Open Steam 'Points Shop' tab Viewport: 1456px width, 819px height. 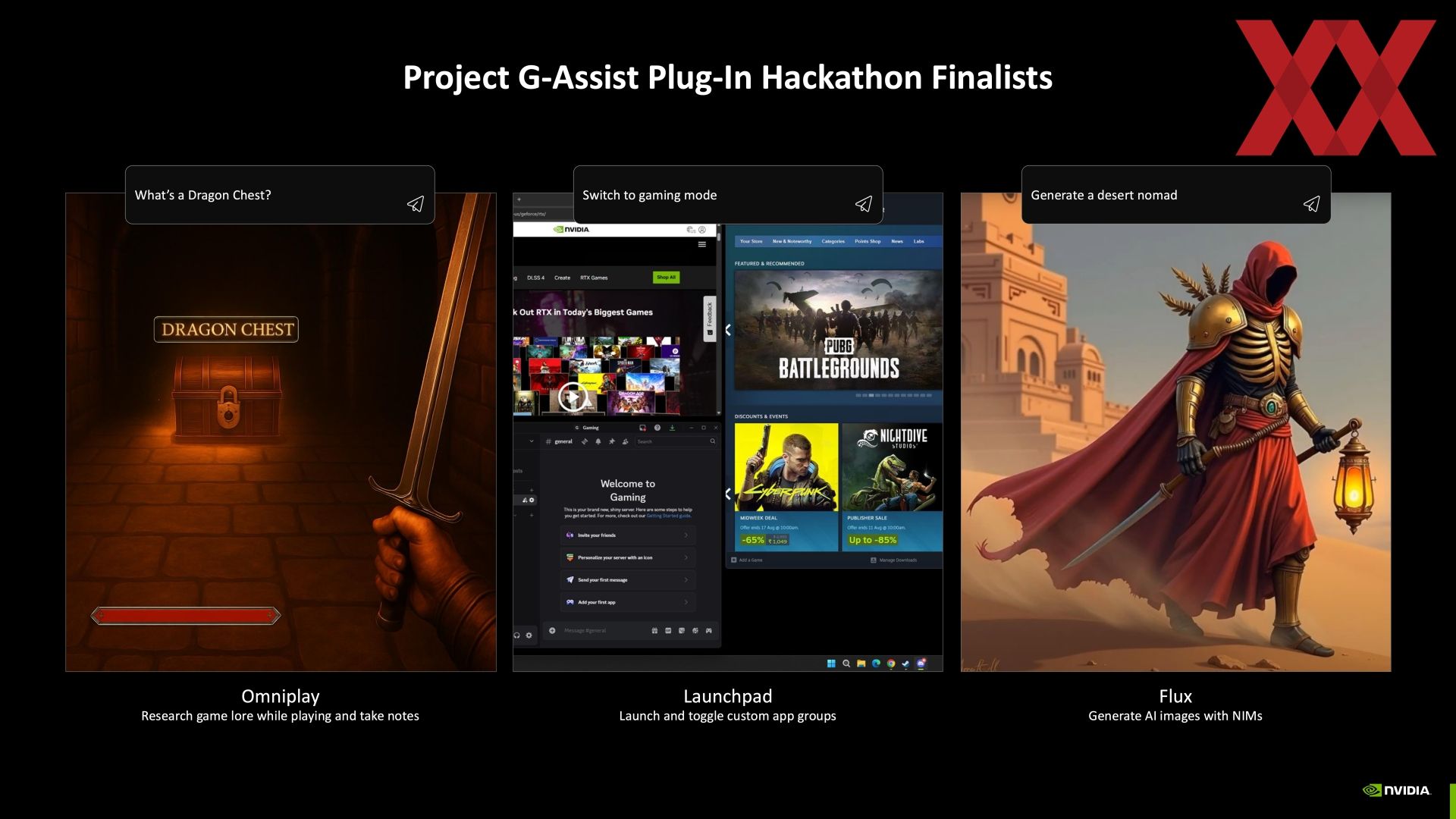pos(868,241)
